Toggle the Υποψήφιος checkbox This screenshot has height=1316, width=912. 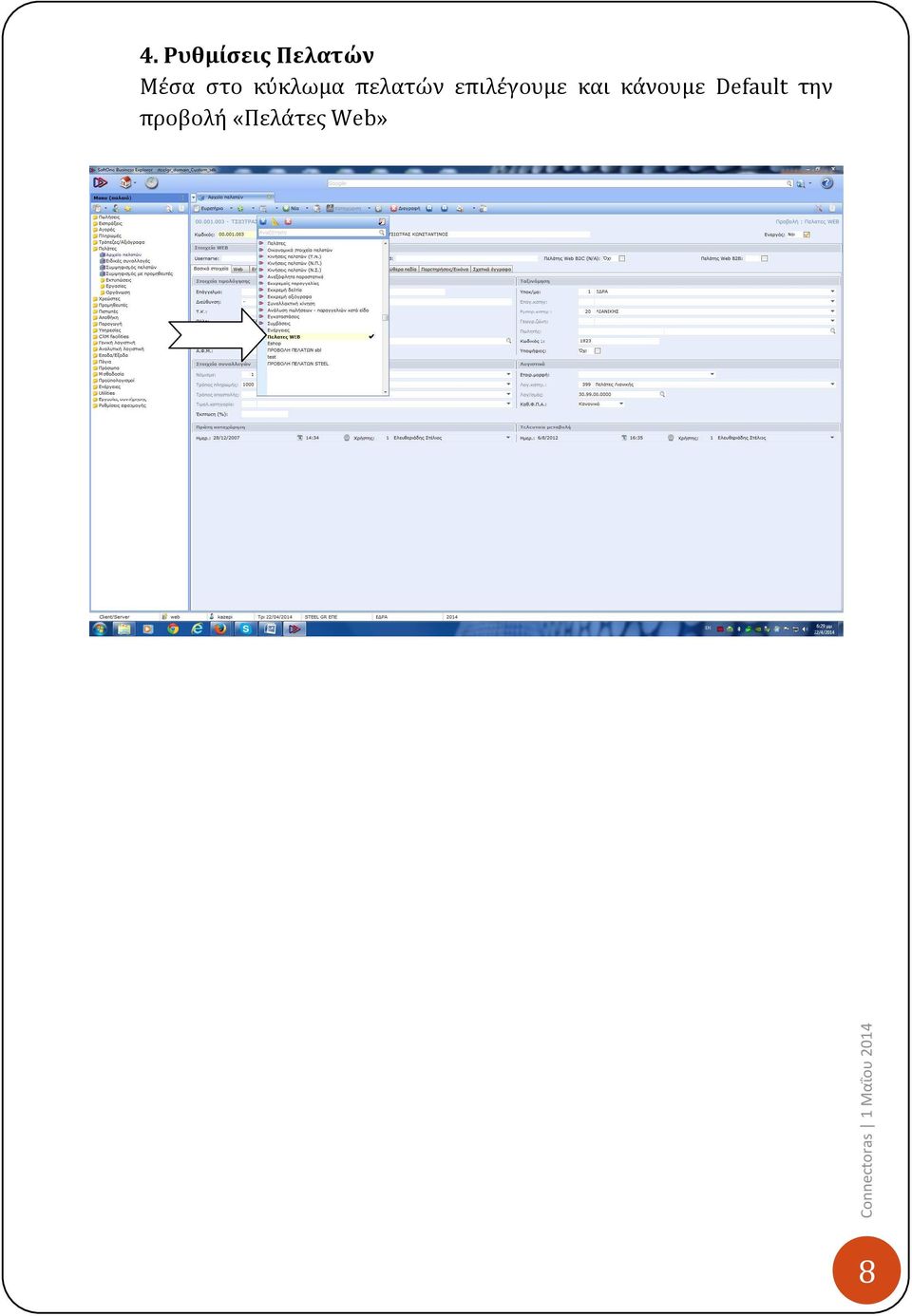click(x=598, y=350)
